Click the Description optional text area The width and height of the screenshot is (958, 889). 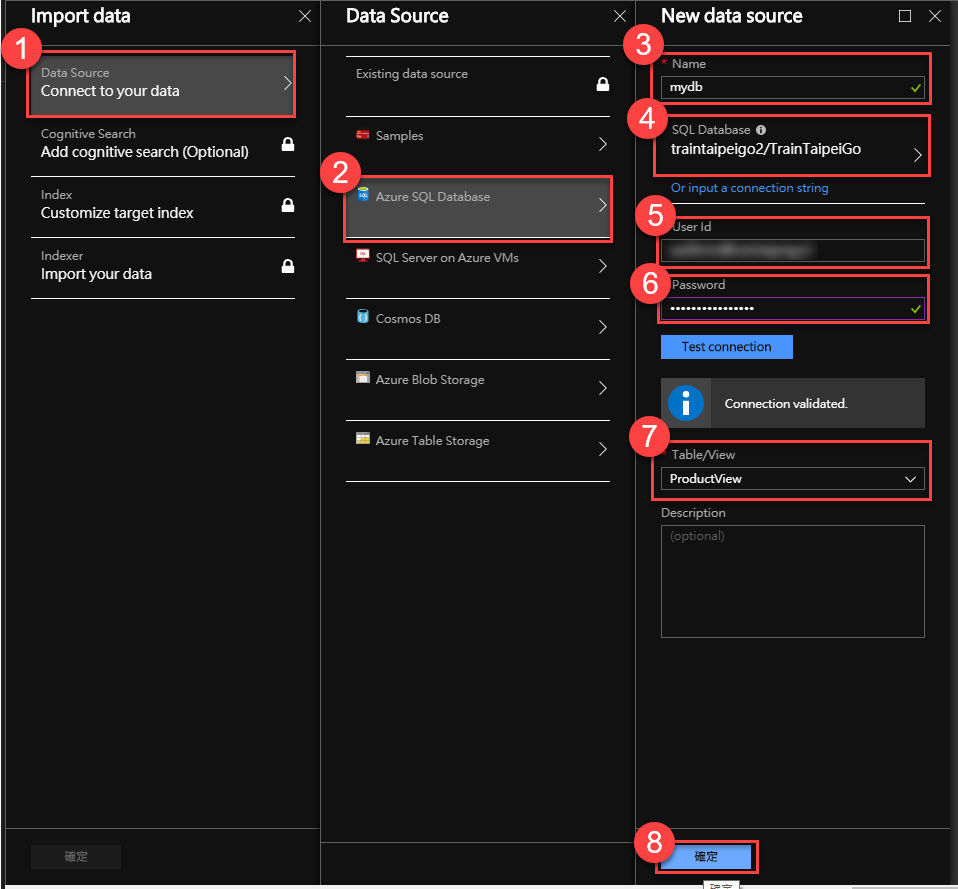(792, 582)
